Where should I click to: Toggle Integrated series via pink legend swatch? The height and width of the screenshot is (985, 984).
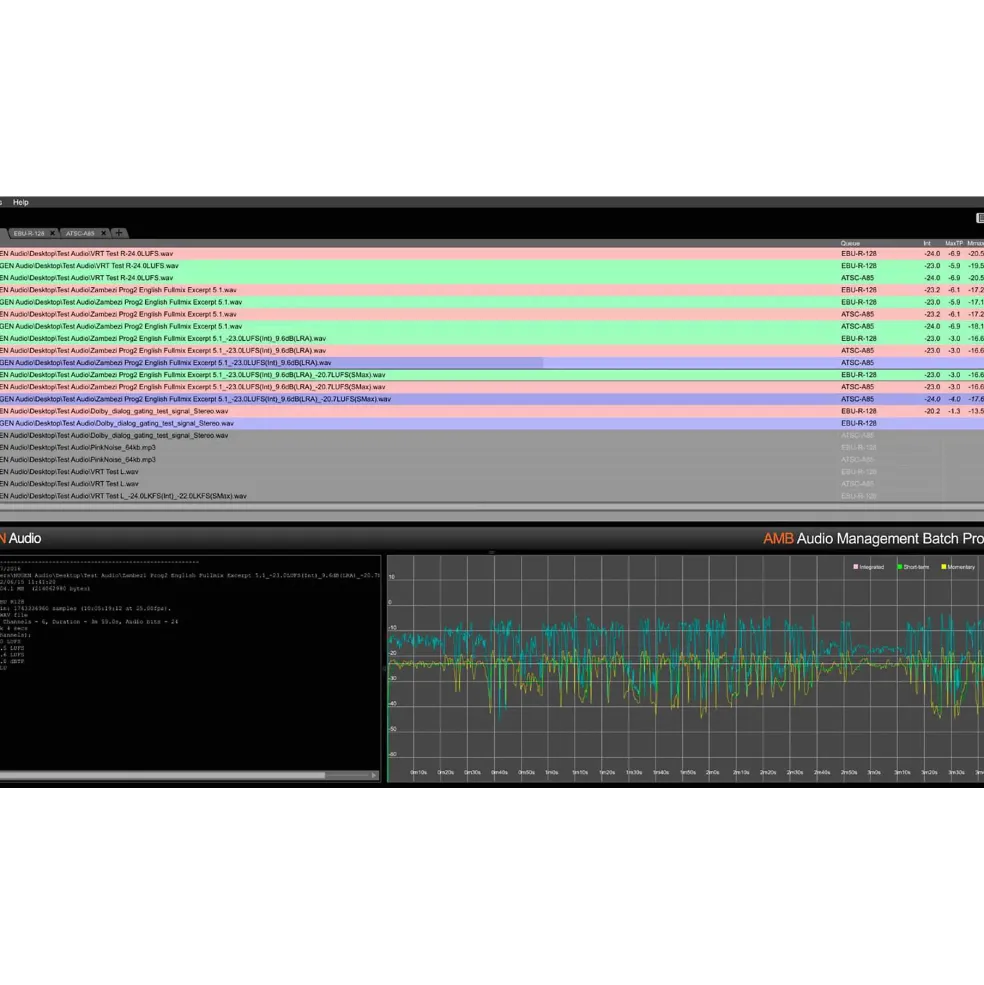(x=856, y=567)
